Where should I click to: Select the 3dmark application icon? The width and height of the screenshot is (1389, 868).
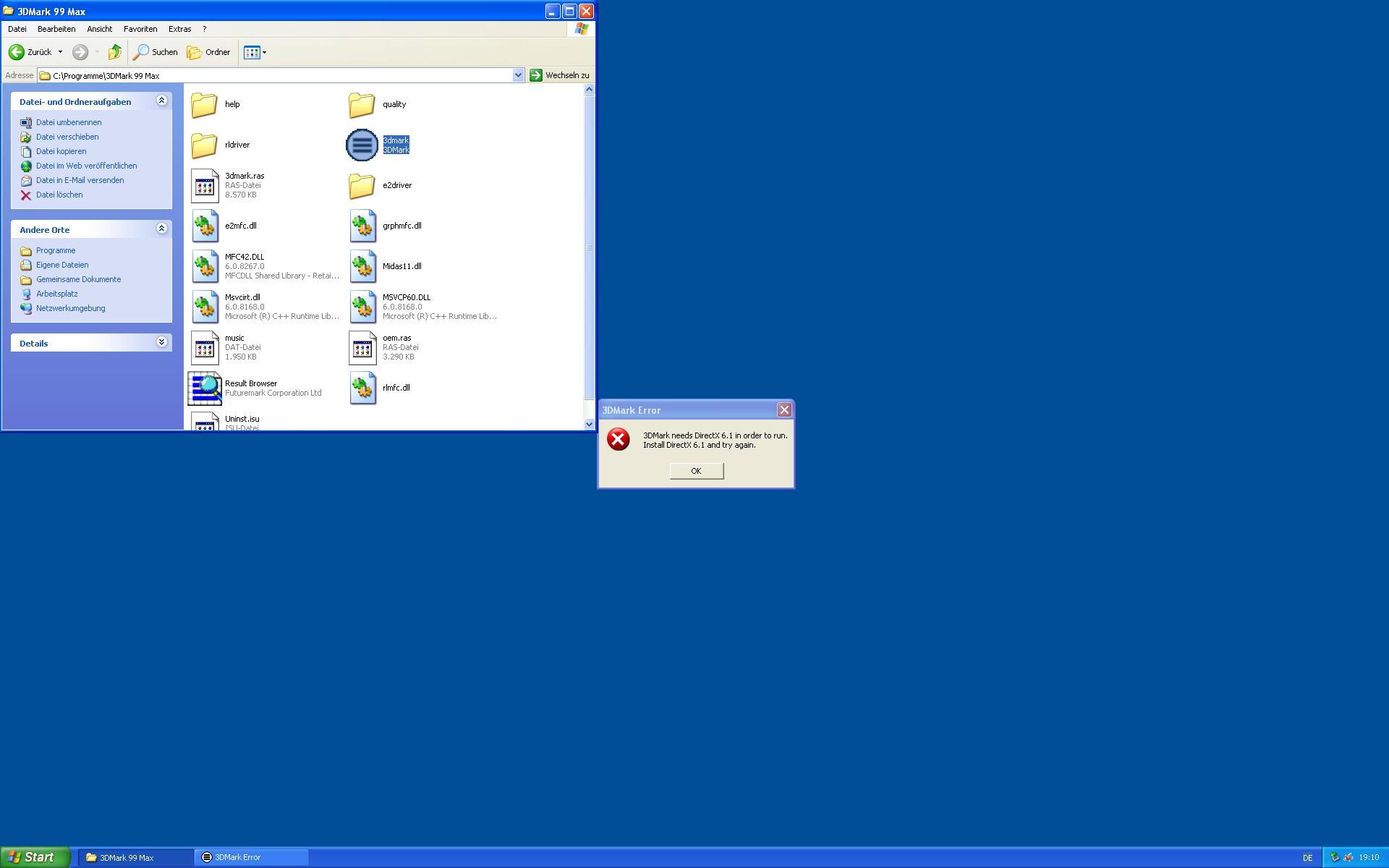click(x=362, y=145)
